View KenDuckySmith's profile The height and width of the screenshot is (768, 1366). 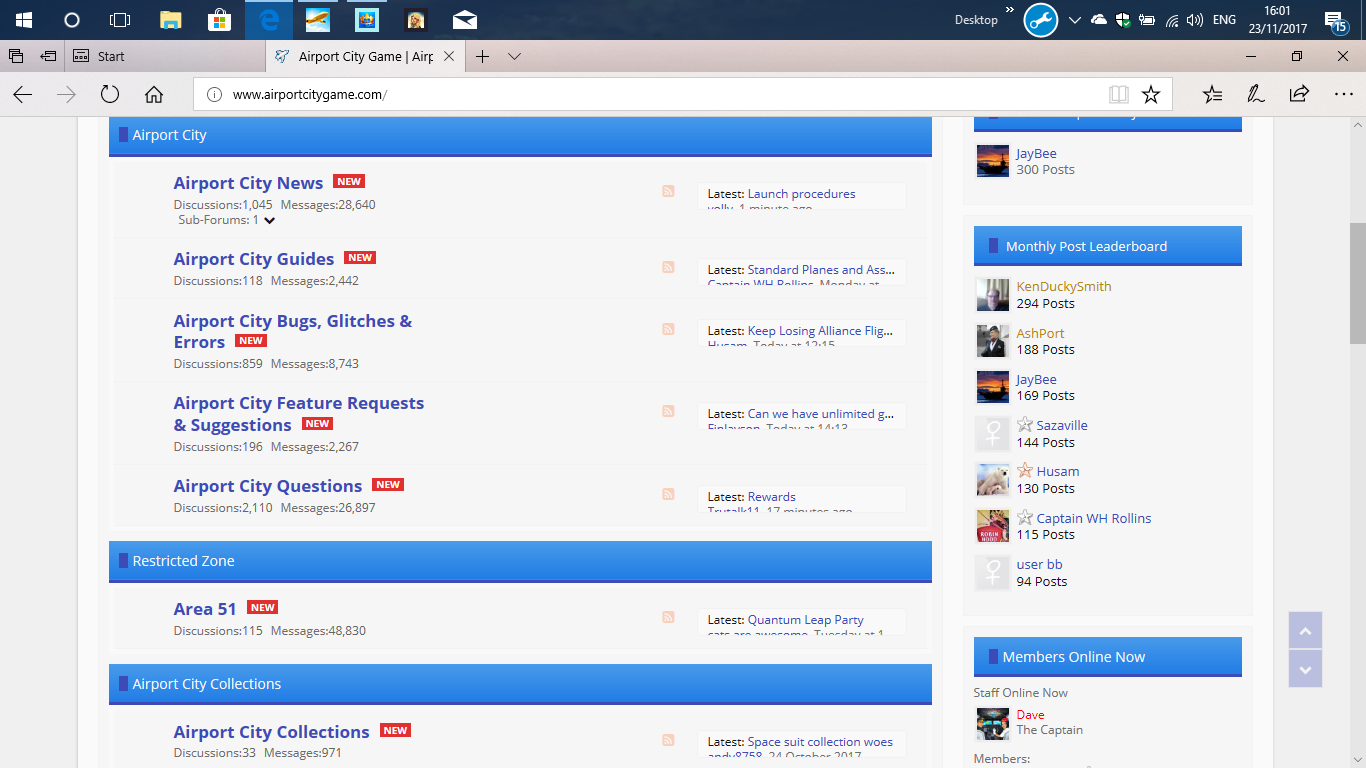click(x=1064, y=286)
